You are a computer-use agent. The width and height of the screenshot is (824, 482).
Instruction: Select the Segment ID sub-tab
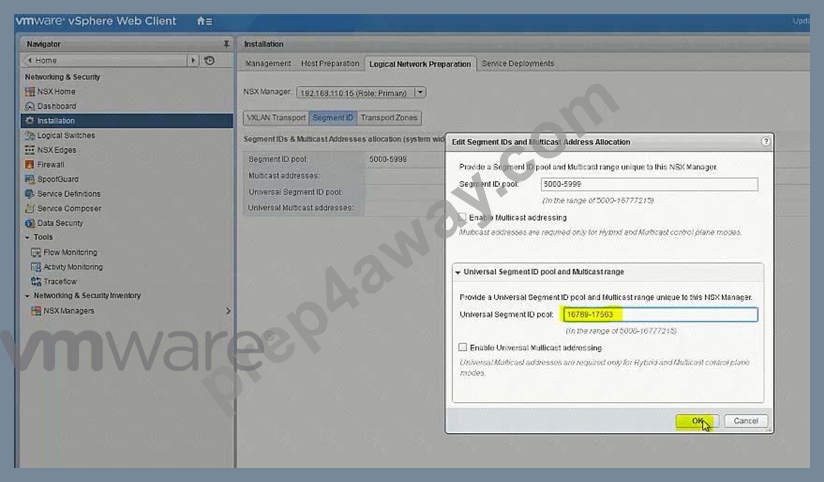(333, 118)
